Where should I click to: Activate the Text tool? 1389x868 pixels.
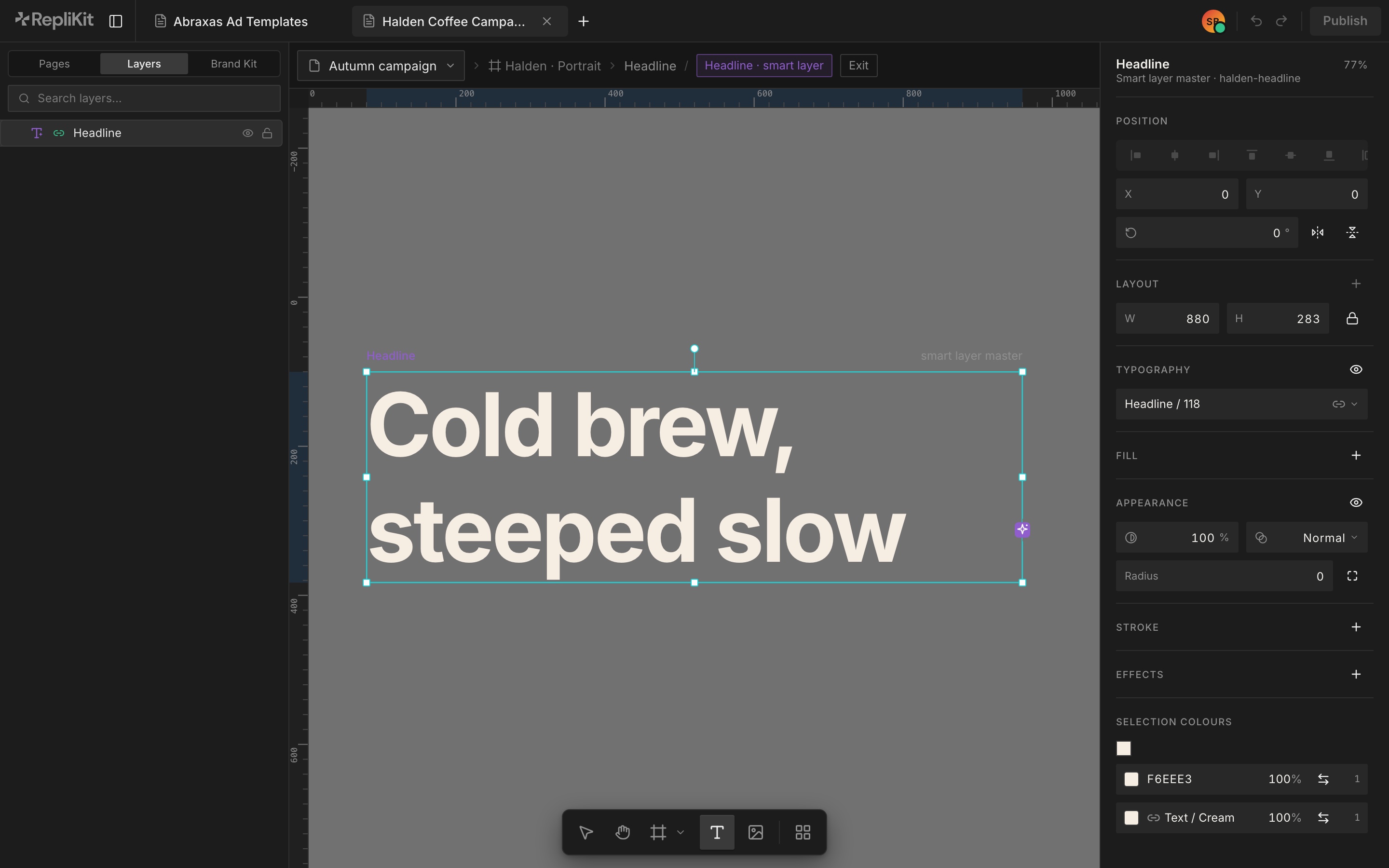717,832
